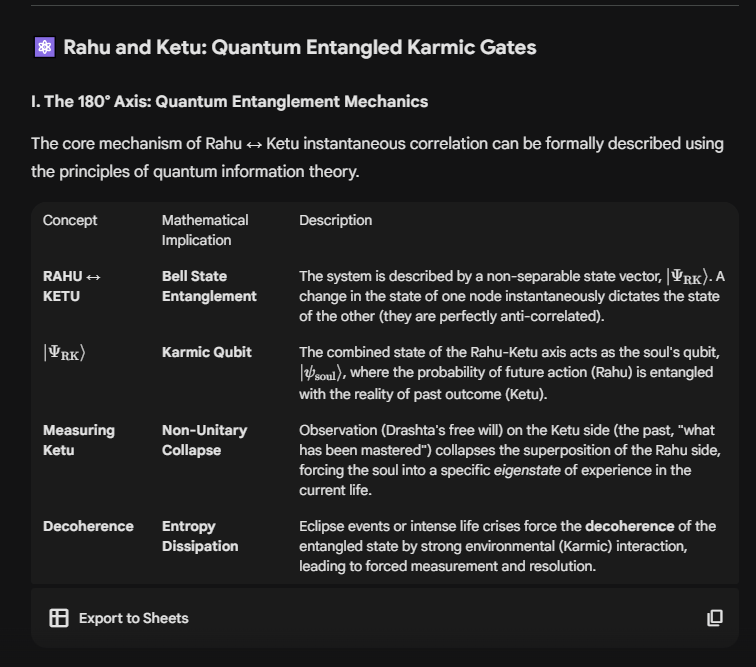Click the "Description" column header
The height and width of the screenshot is (667, 756).
[x=335, y=220]
